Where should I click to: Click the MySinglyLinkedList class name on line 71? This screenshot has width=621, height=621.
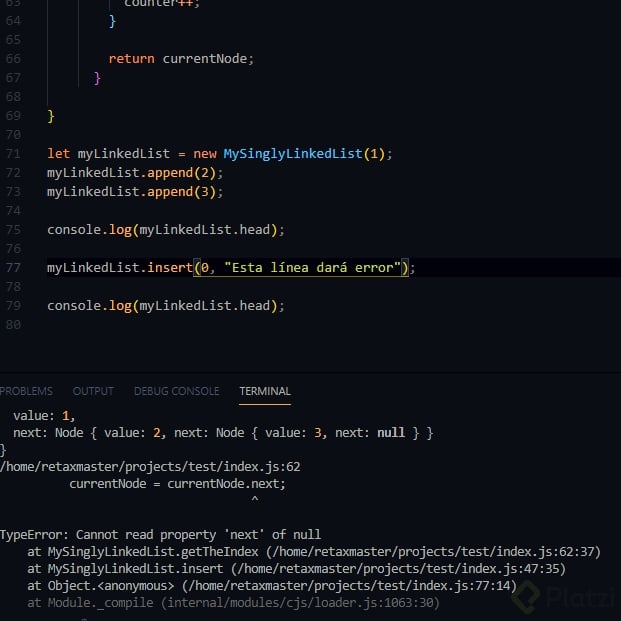coord(293,154)
